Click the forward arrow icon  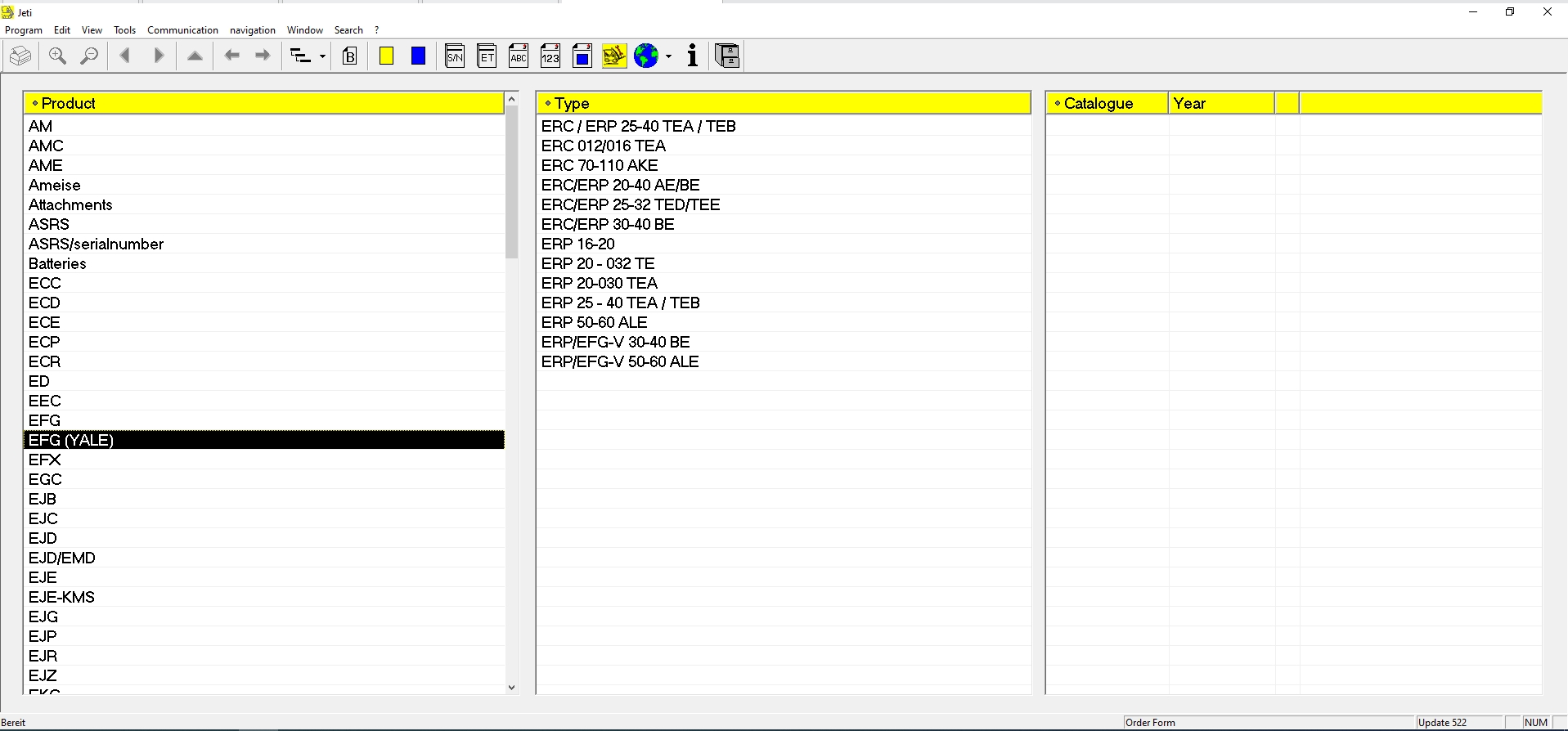click(263, 56)
